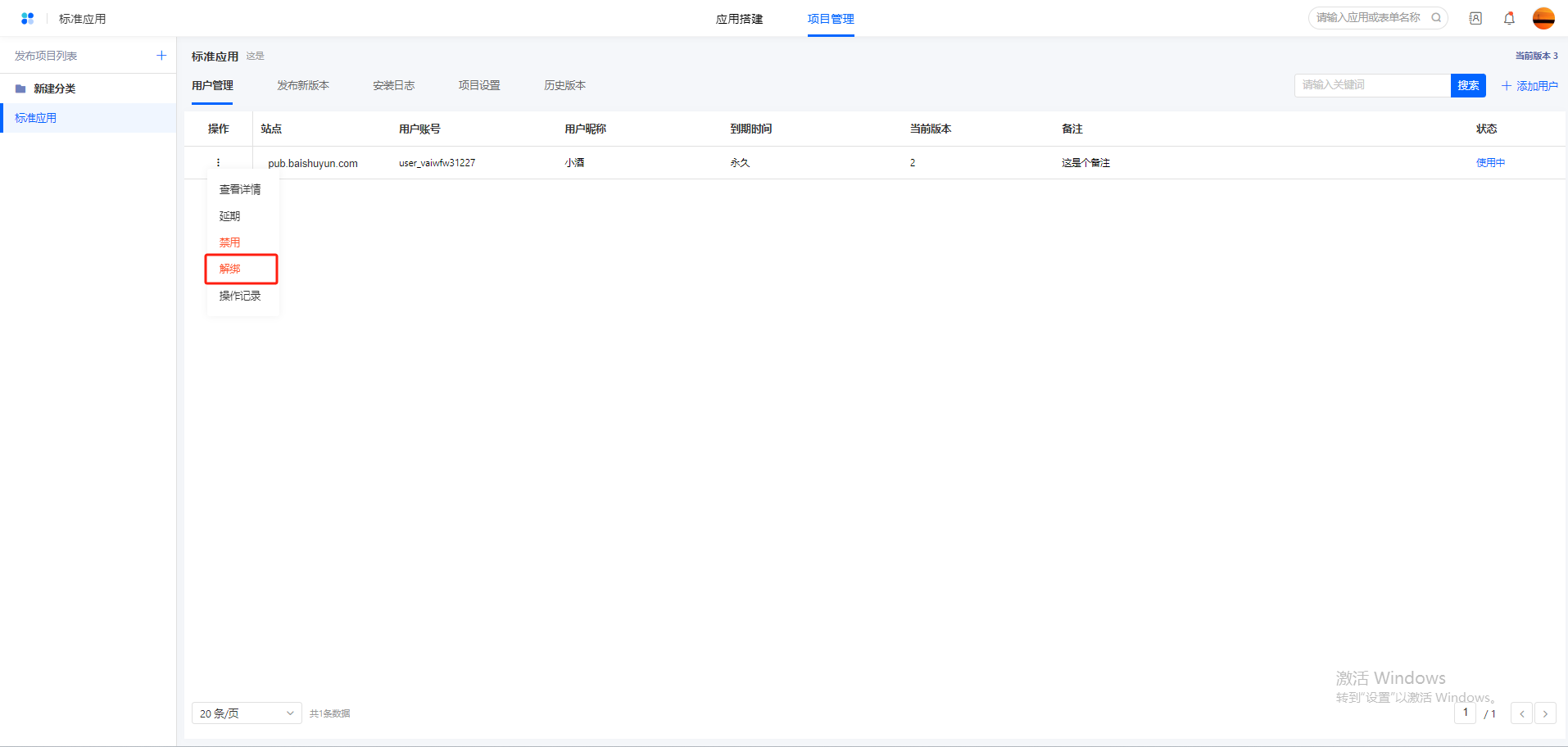1568x747 pixels.
Task: Click the keyword search input field
Action: pos(1371,85)
